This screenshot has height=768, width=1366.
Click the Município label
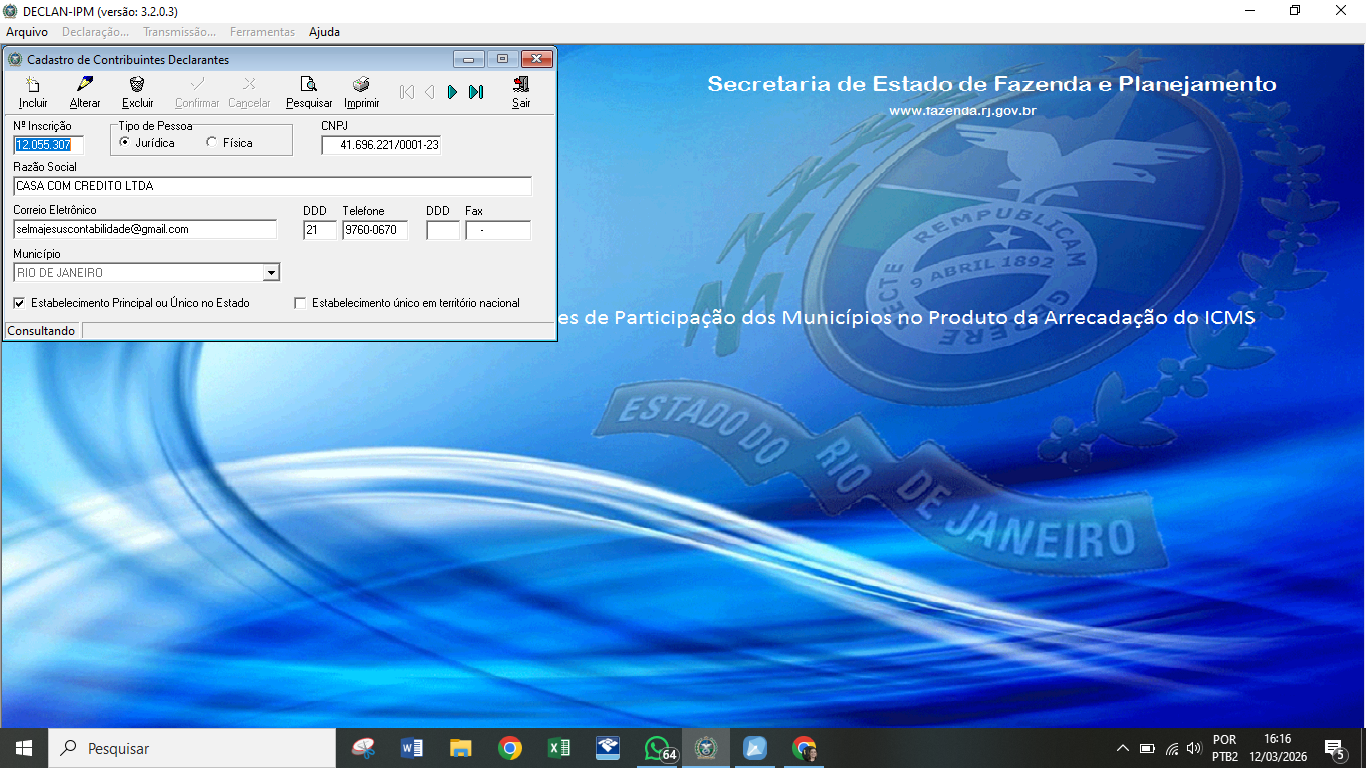coord(37,254)
